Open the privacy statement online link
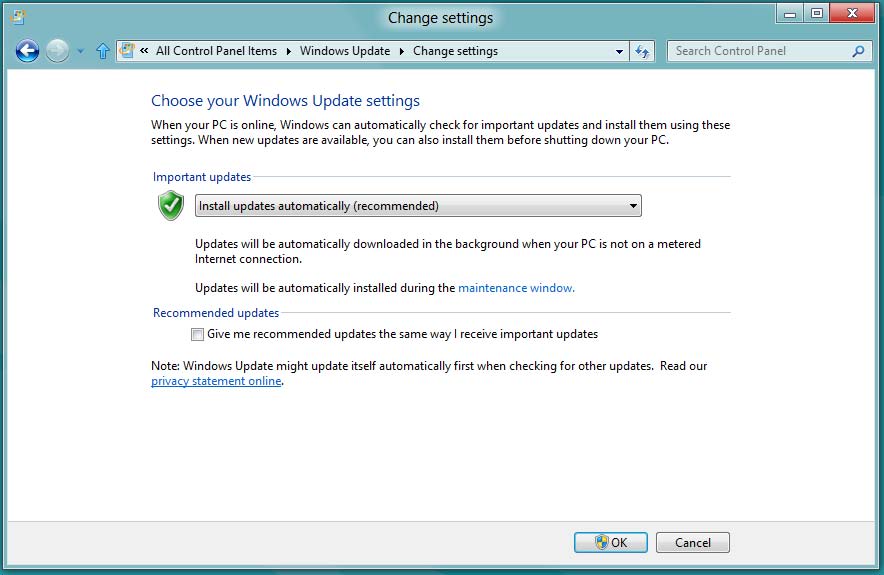This screenshot has width=884, height=575. click(216, 381)
